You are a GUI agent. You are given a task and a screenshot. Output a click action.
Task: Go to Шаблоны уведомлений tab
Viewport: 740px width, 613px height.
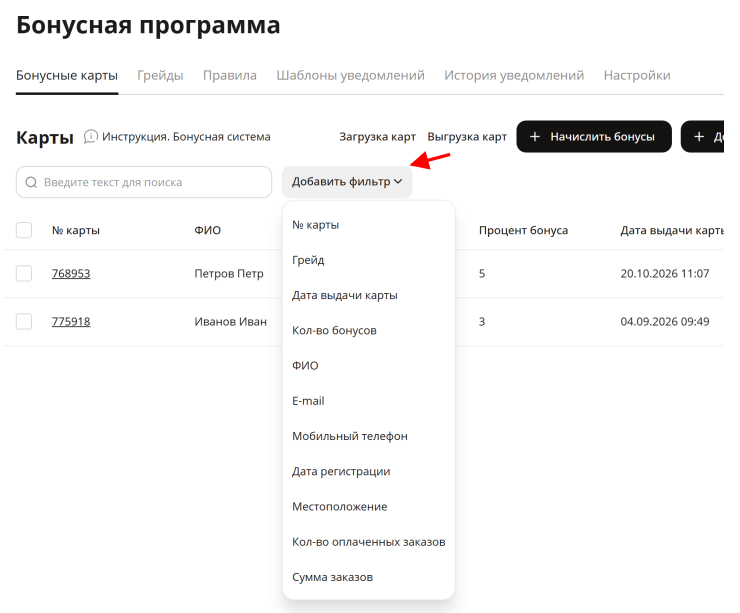tap(351, 76)
